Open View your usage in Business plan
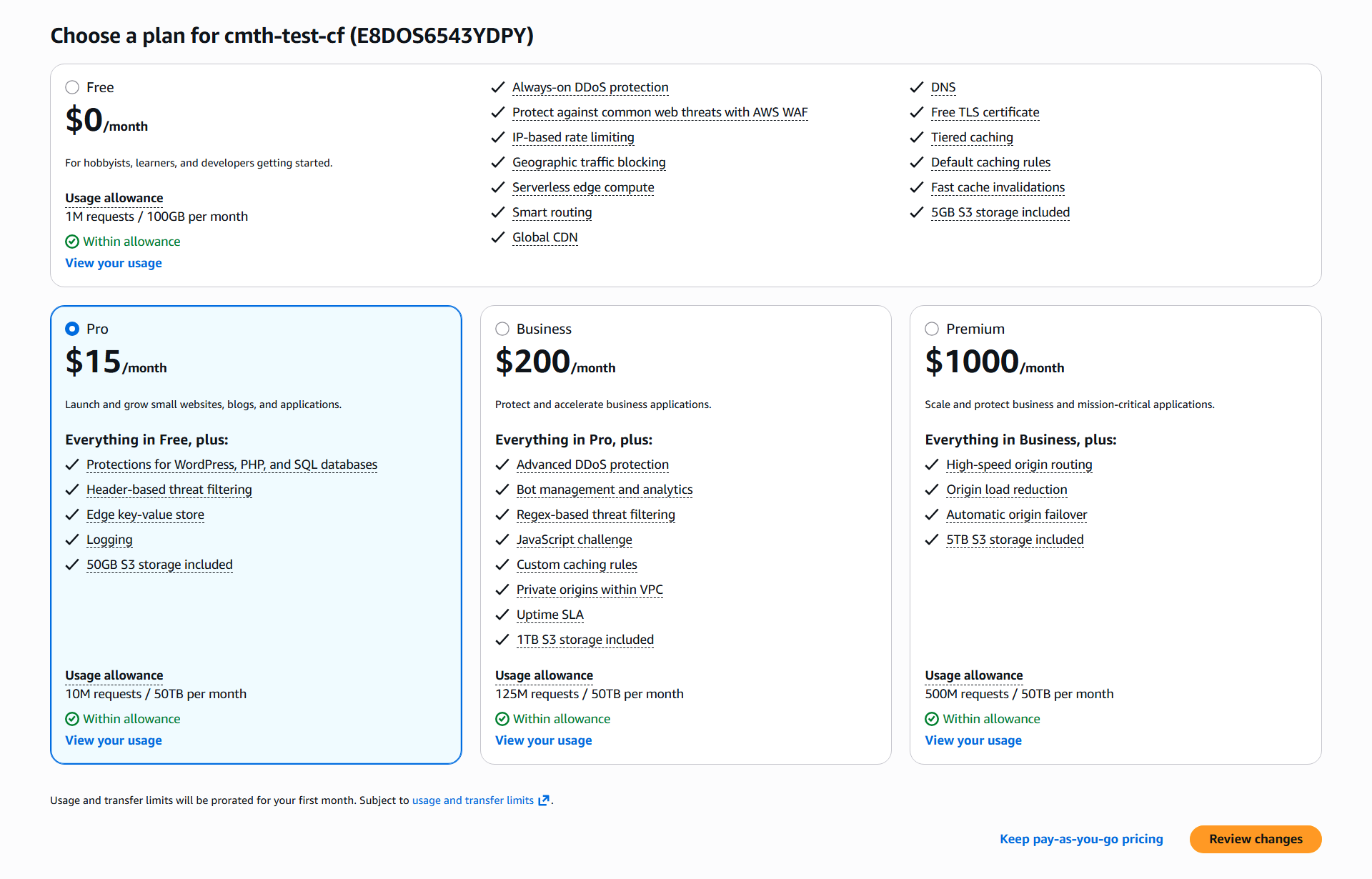1372x879 pixels. point(543,740)
